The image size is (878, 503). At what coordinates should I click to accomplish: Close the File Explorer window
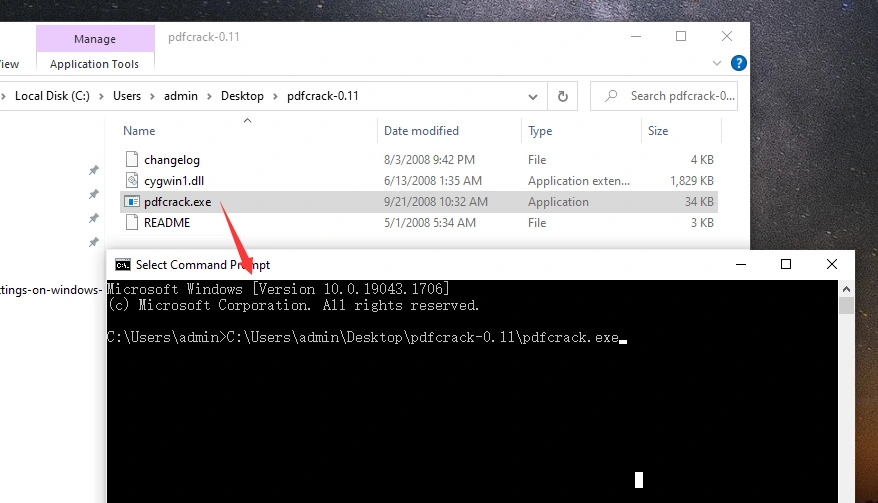tap(727, 36)
